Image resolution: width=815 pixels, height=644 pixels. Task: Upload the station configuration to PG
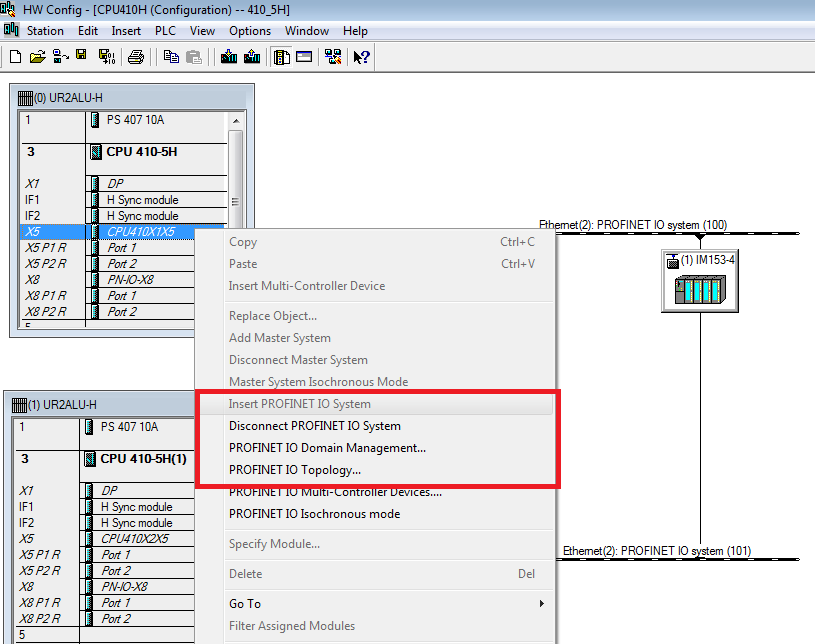pyautogui.click(x=251, y=57)
